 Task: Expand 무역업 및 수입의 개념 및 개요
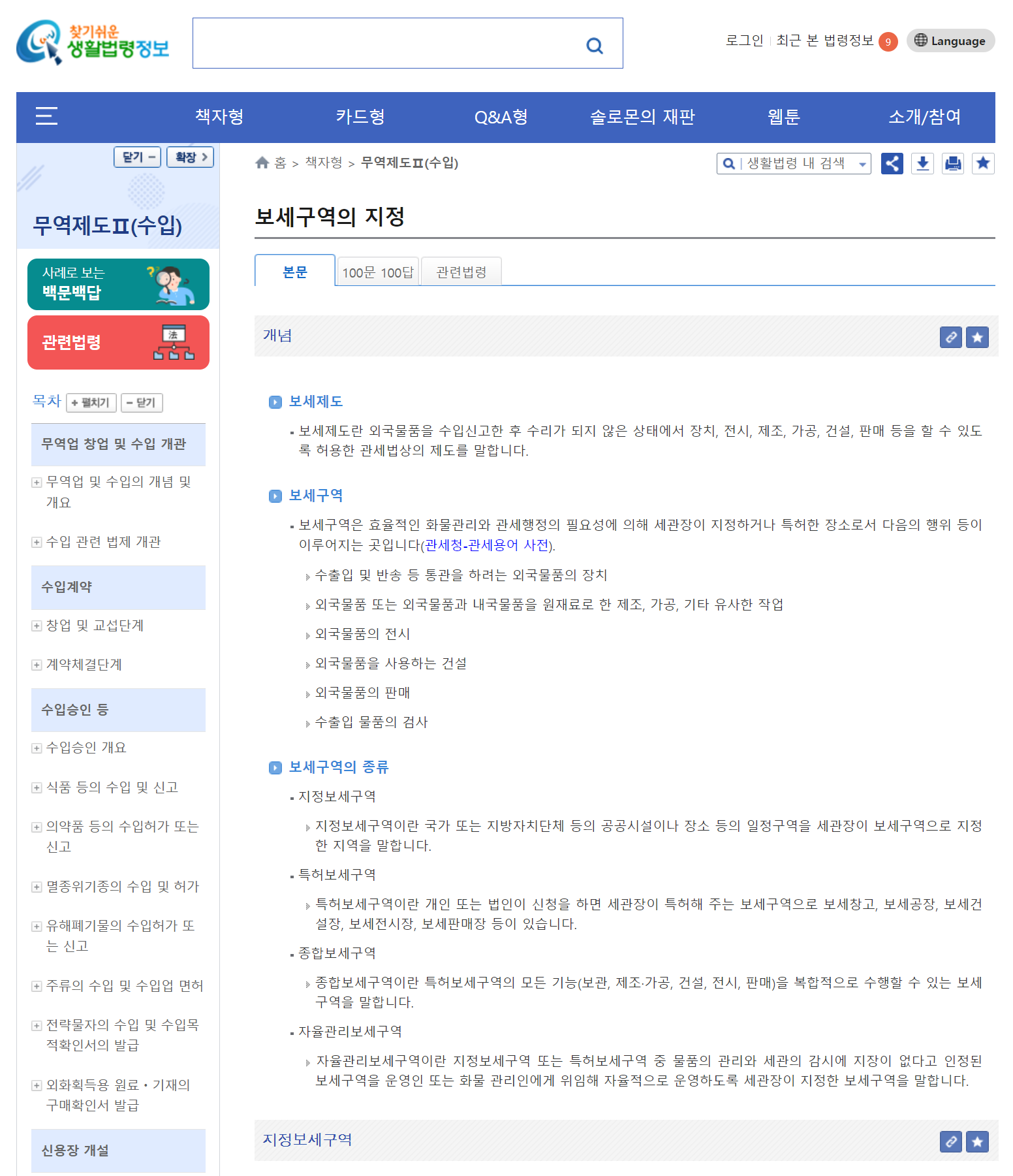pos(37,483)
